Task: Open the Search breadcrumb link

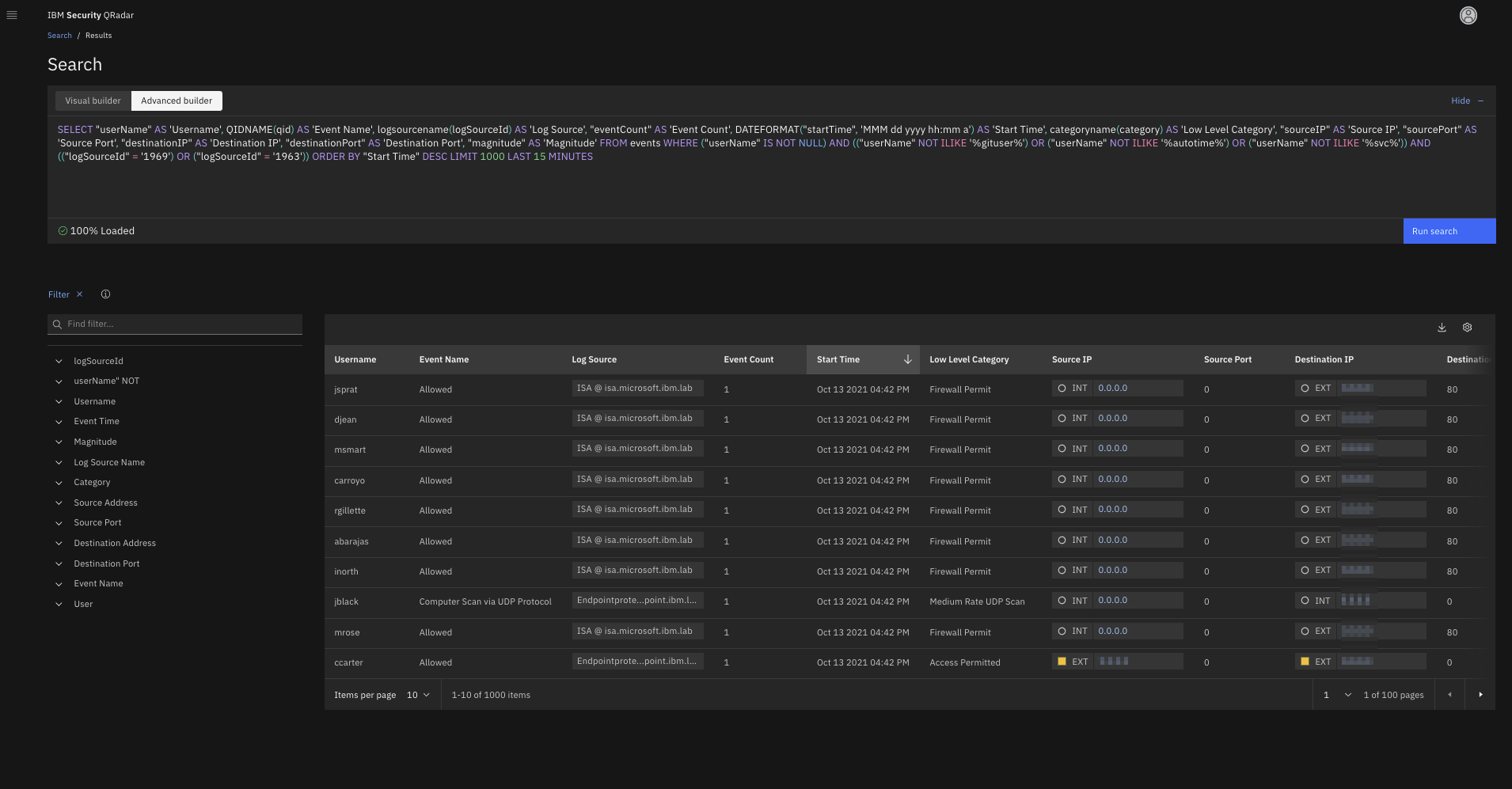Action: point(59,35)
